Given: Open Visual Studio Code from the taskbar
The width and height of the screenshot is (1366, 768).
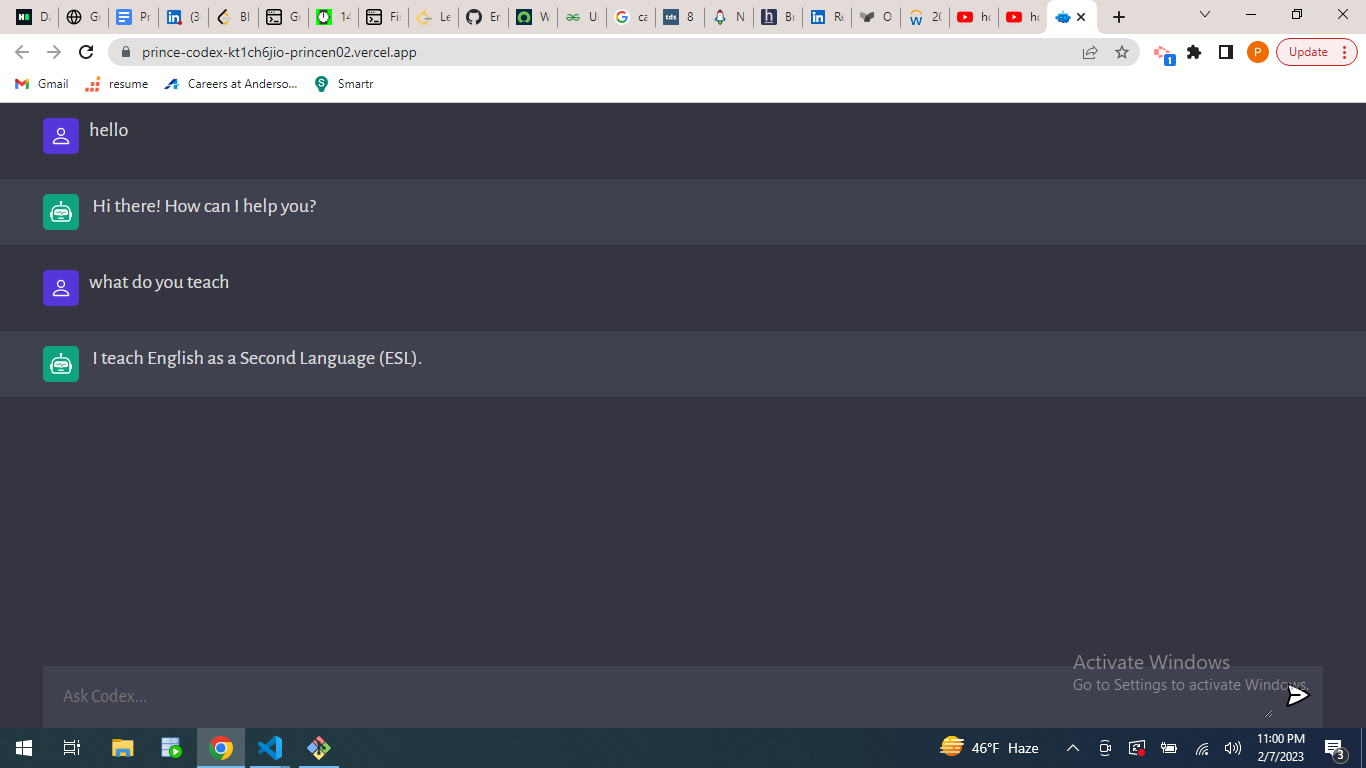Looking at the screenshot, I should 270,748.
